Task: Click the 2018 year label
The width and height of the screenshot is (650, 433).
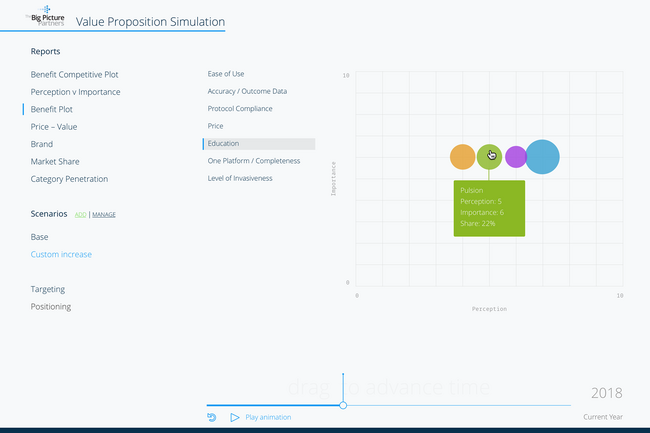Action: click(x=606, y=393)
